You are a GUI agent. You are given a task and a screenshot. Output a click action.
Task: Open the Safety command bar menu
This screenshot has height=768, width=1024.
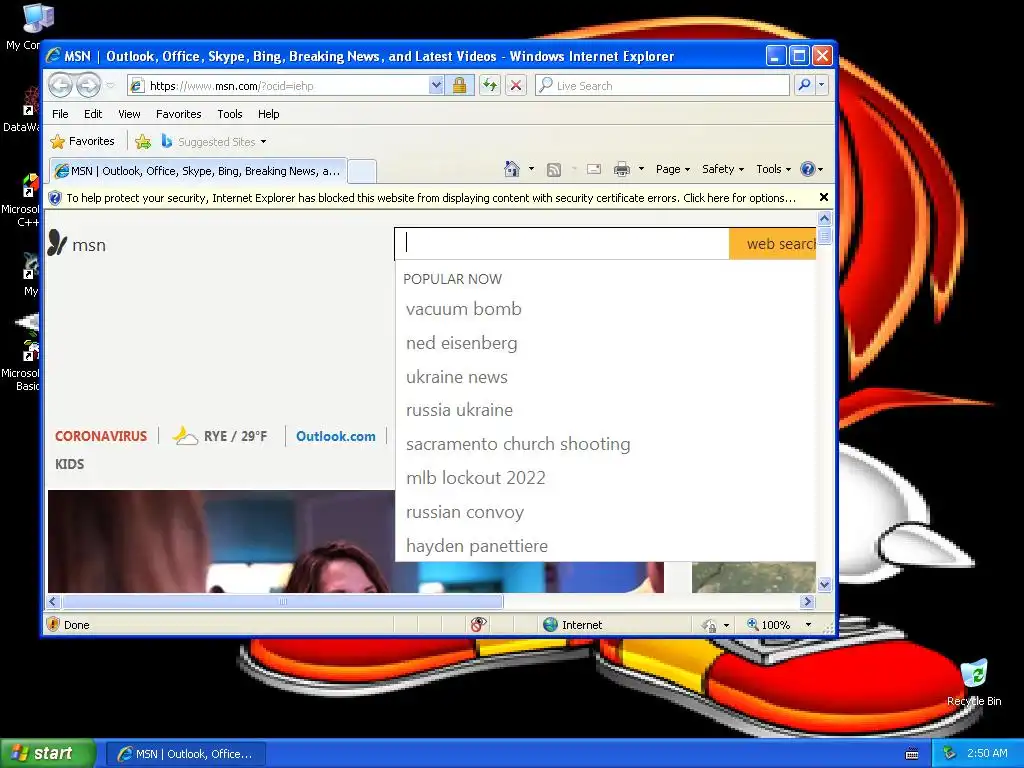click(x=723, y=169)
